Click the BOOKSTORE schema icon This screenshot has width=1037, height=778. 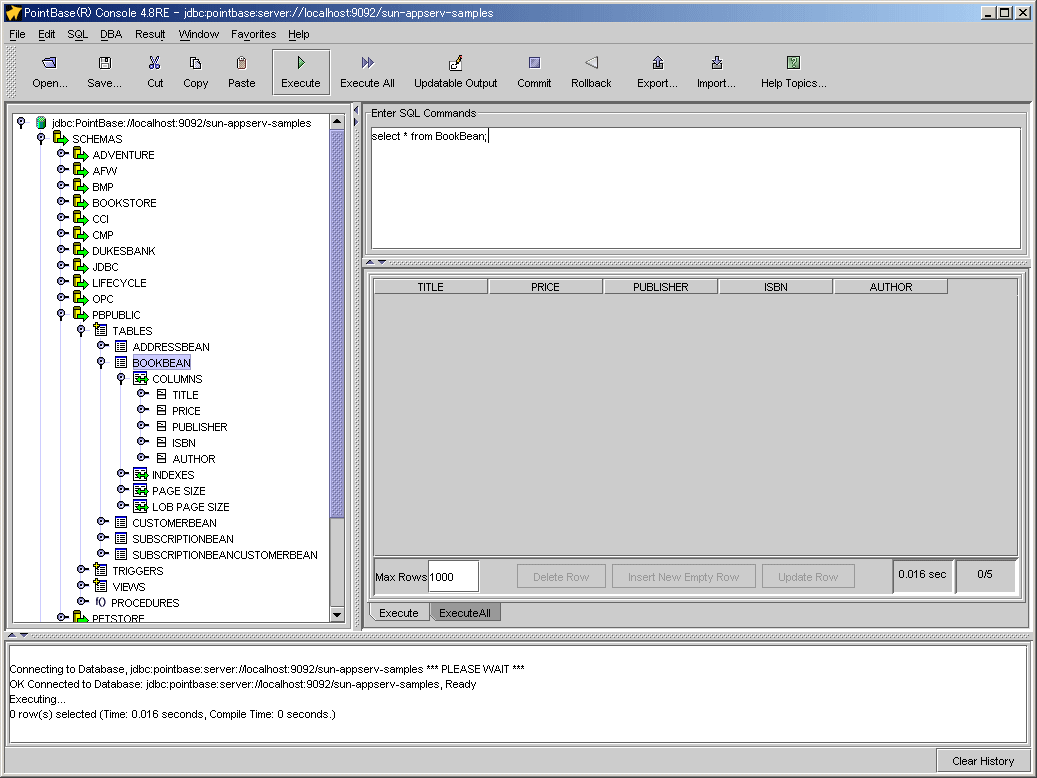tap(81, 202)
